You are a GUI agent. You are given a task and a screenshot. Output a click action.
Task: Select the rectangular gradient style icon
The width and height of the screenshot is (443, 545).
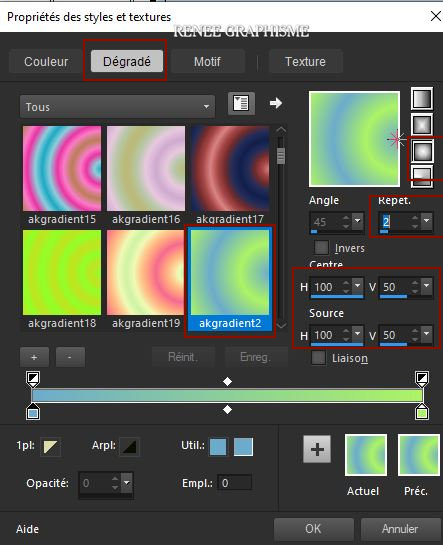[x=422, y=124]
